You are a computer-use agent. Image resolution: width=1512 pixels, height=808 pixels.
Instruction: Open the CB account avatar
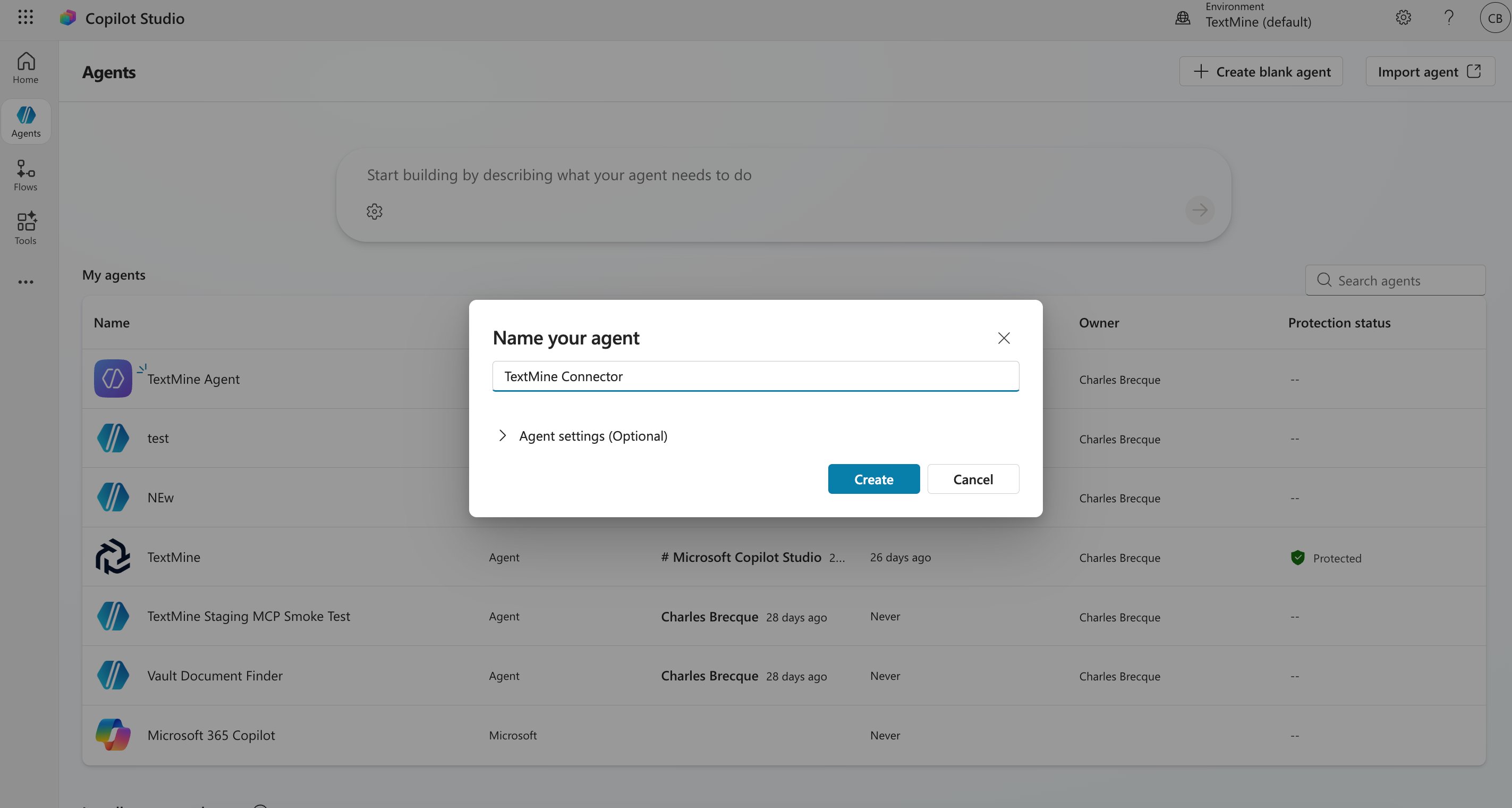(x=1494, y=18)
